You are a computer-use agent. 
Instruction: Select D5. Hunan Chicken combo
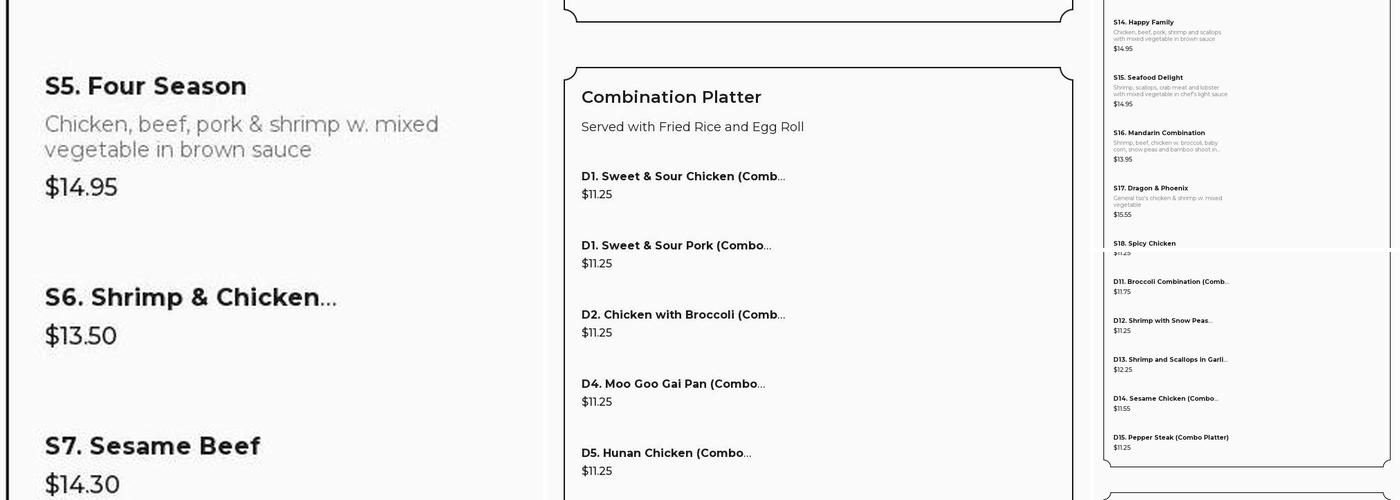[x=666, y=453]
